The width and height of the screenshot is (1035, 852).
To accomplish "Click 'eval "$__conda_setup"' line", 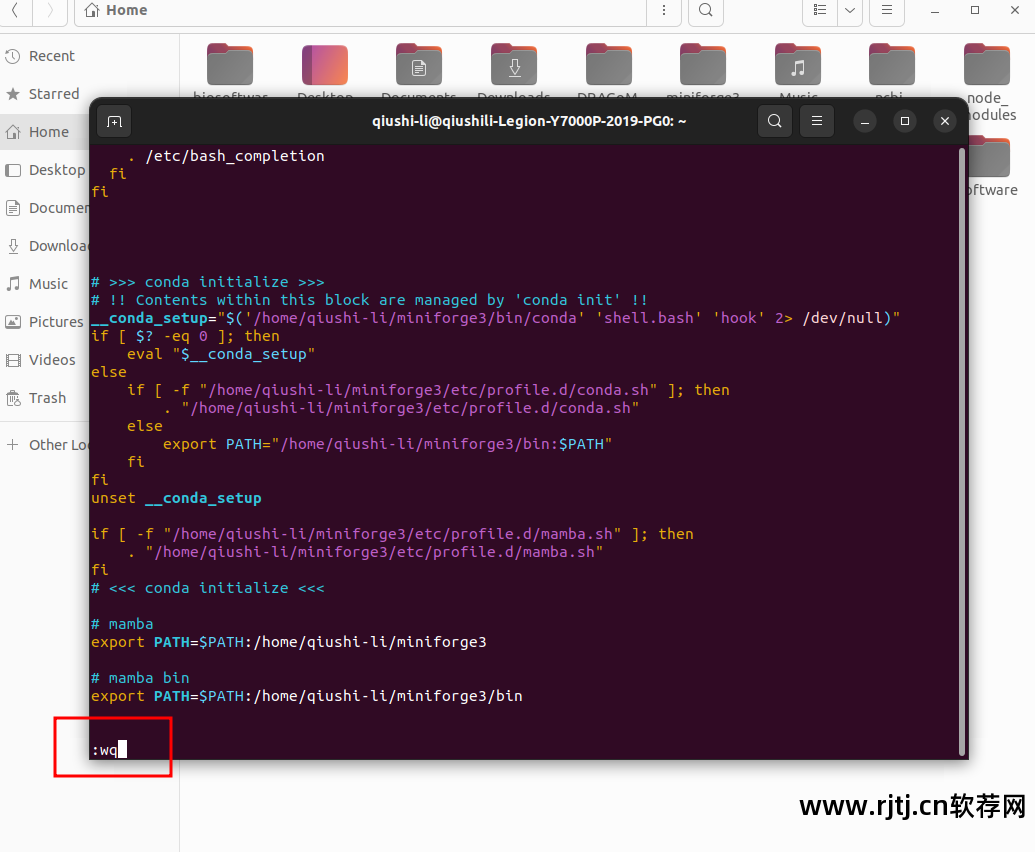I will pos(220,354).
